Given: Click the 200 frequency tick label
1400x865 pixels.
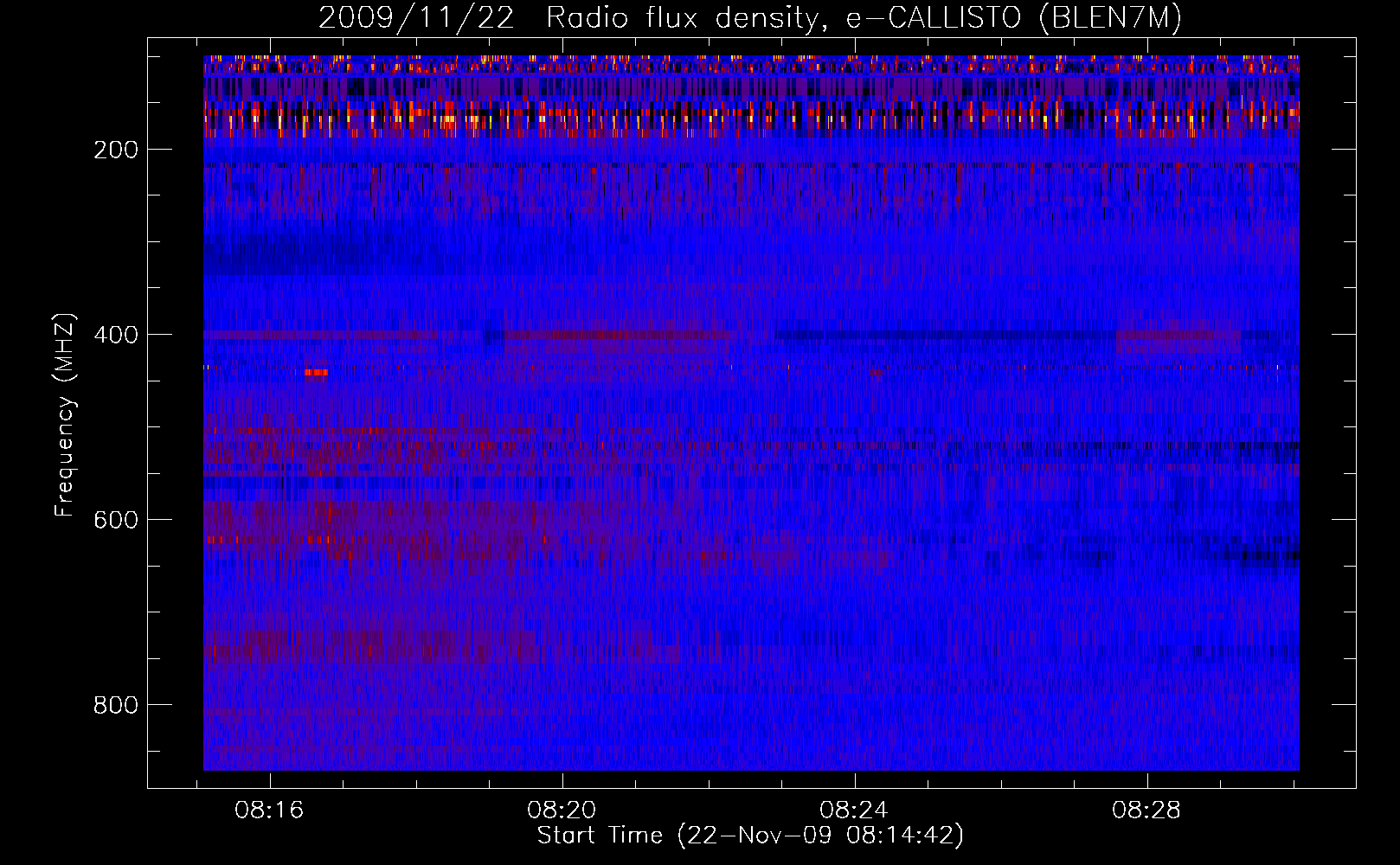Looking at the screenshot, I should (116, 150).
